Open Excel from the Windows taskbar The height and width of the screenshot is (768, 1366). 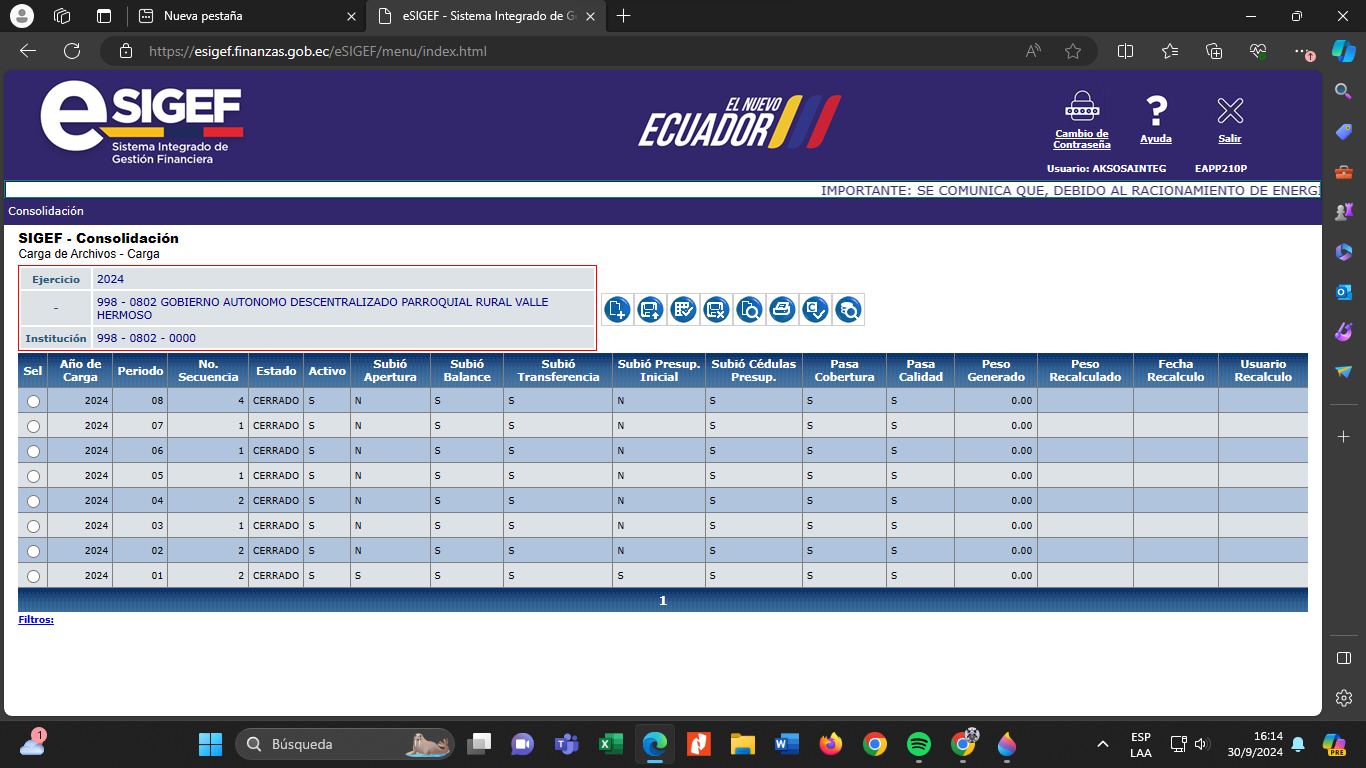(610, 744)
